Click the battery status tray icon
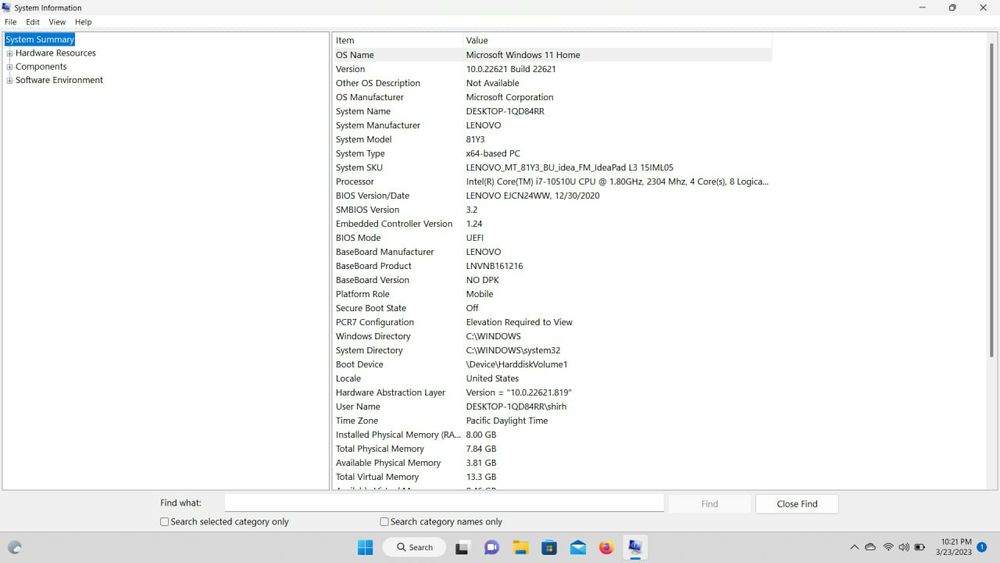 coord(920,547)
